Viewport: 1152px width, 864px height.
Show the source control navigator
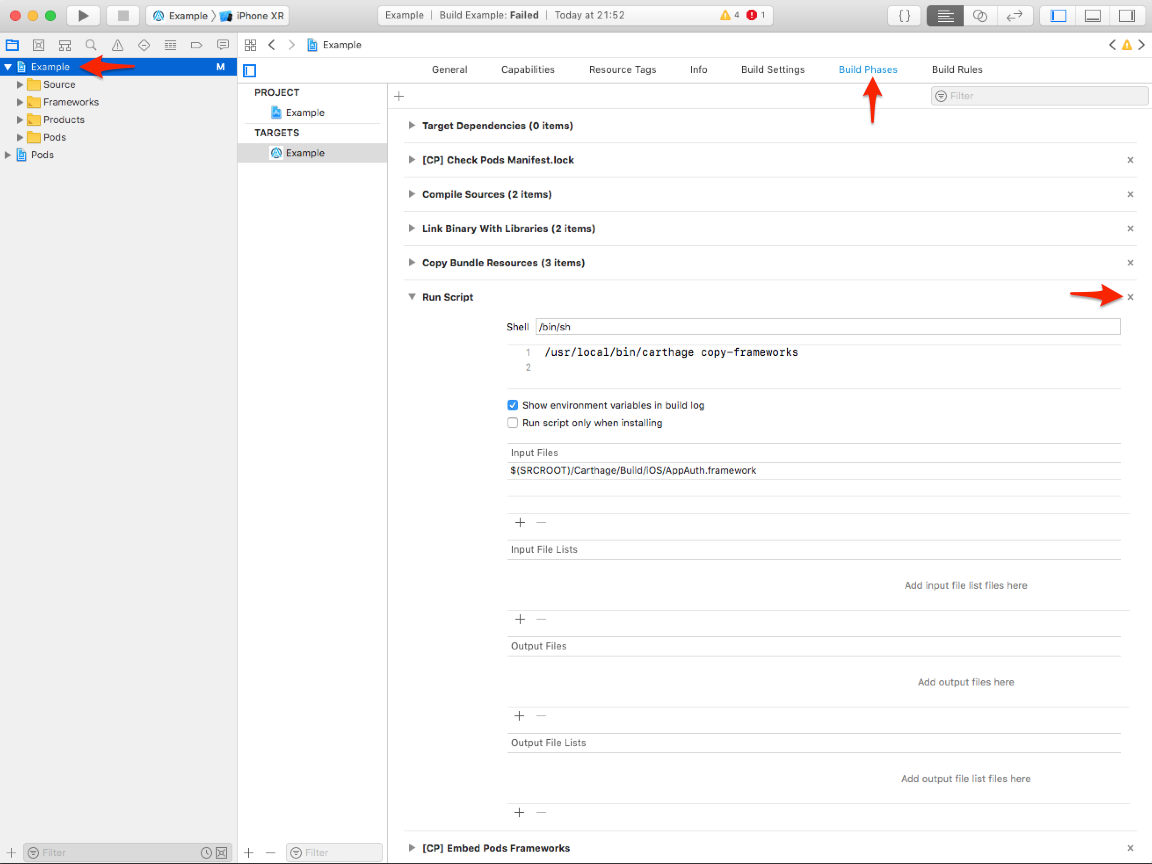[39, 45]
